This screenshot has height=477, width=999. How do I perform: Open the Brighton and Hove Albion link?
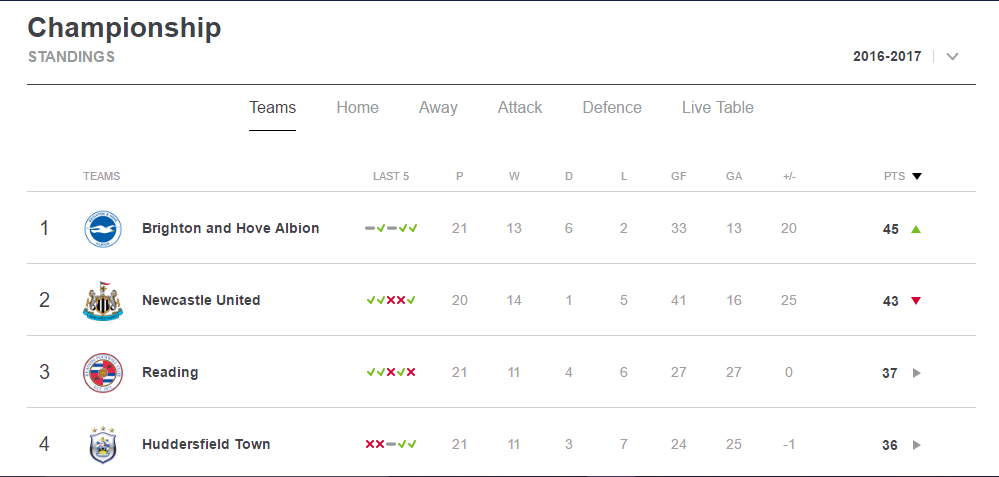(x=231, y=228)
